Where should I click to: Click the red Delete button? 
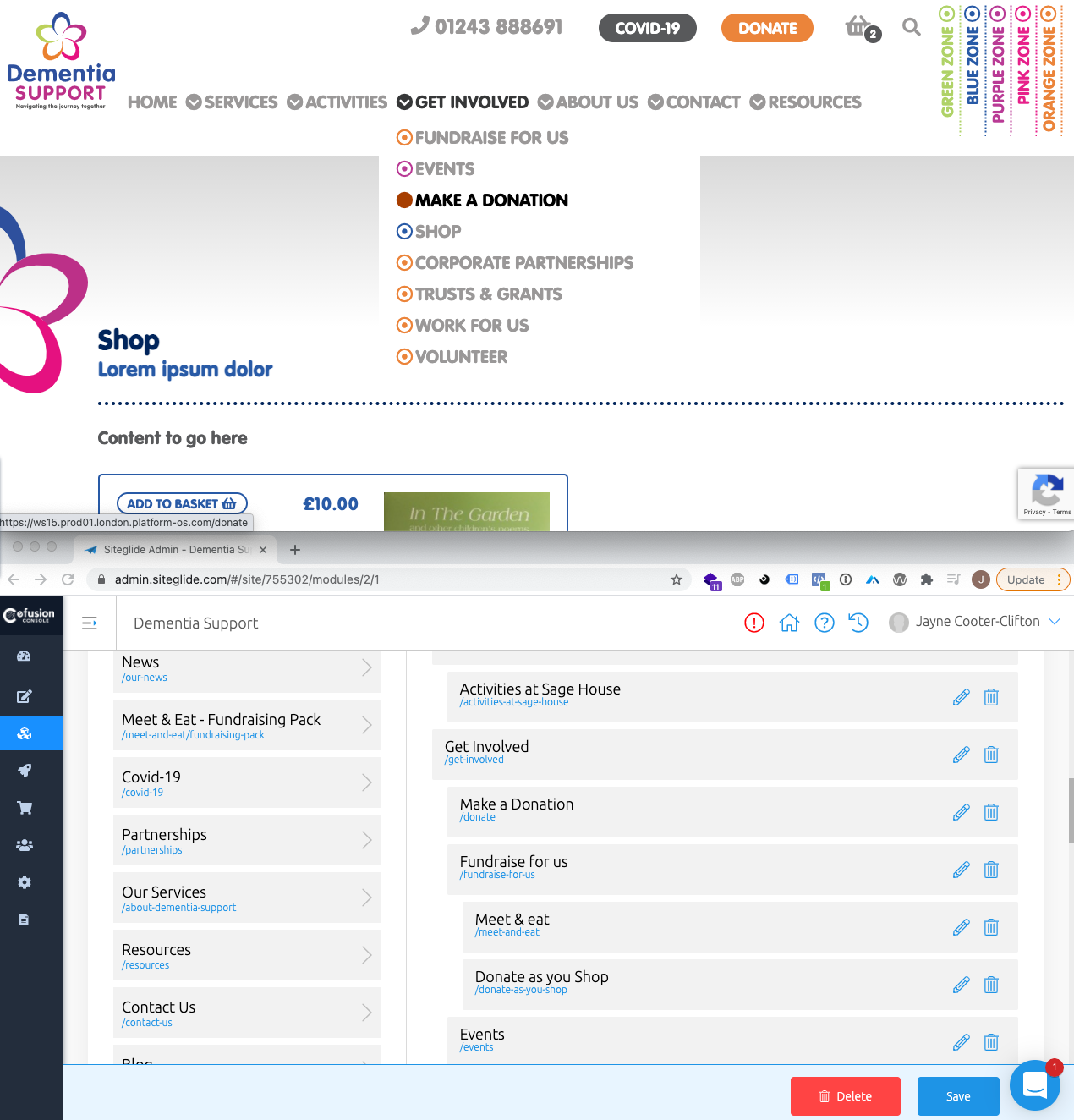pos(845,1096)
